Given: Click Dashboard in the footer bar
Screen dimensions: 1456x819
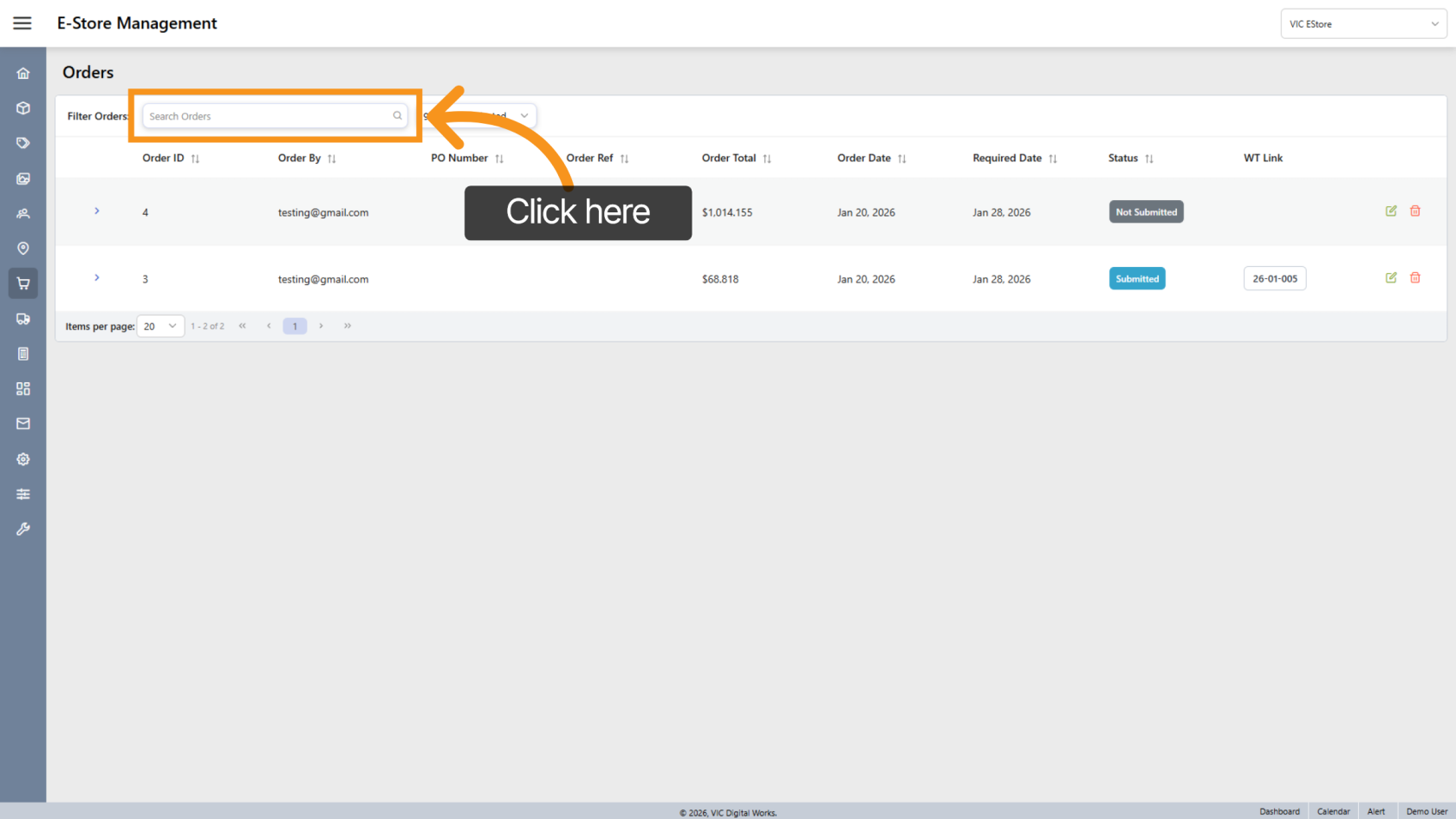Looking at the screenshot, I should click(x=1279, y=811).
